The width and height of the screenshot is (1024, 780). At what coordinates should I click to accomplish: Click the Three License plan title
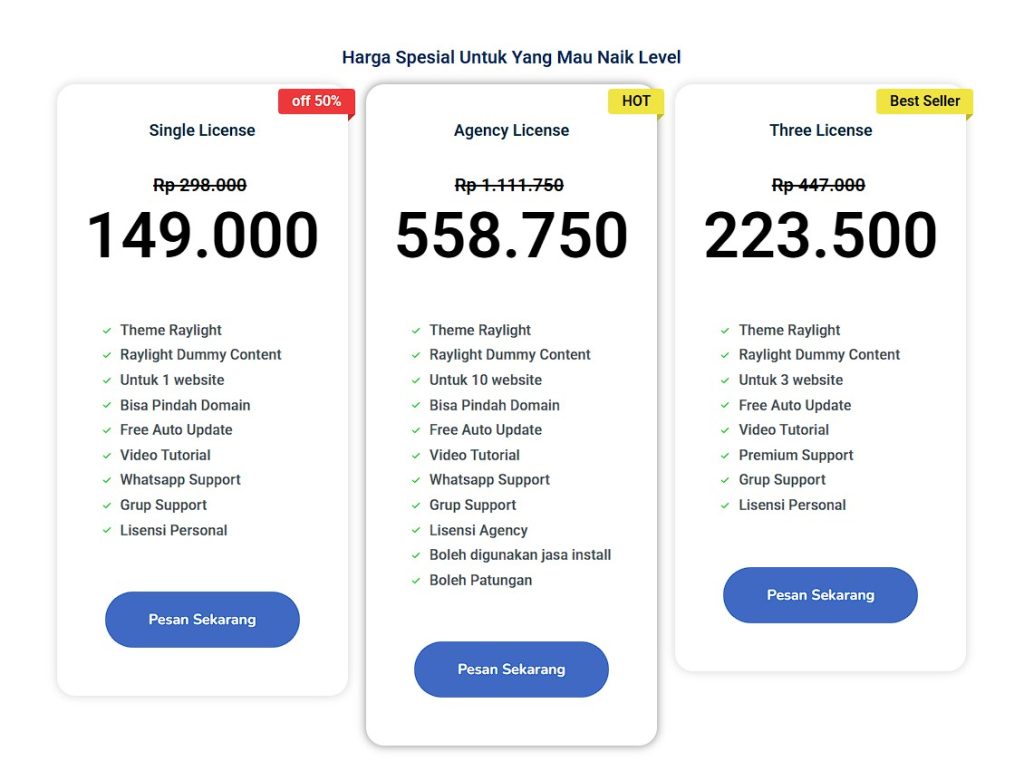[820, 130]
